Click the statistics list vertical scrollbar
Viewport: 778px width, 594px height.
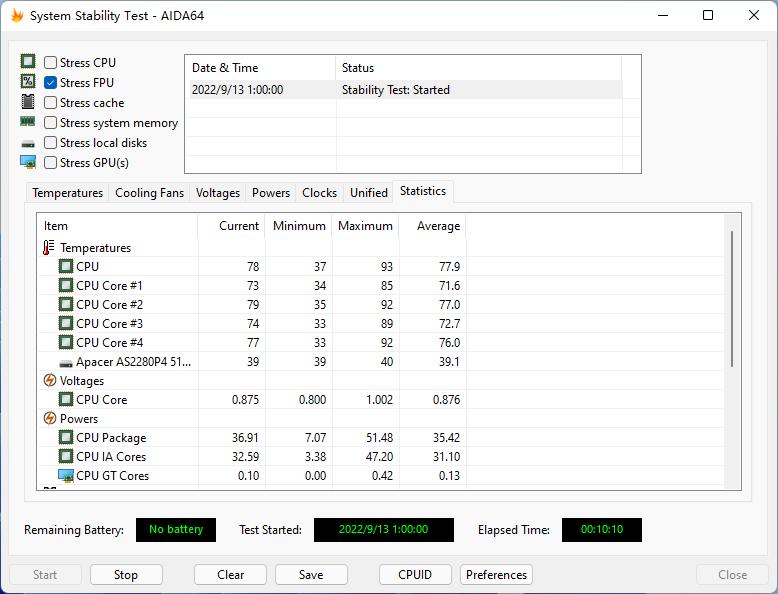(733, 299)
